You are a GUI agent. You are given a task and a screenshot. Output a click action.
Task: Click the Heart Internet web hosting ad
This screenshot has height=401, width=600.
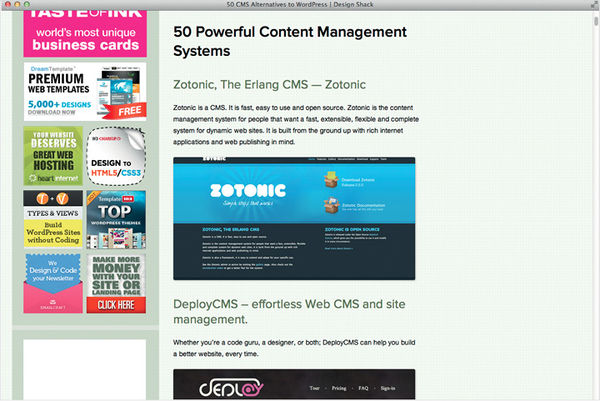pyautogui.click(x=53, y=157)
